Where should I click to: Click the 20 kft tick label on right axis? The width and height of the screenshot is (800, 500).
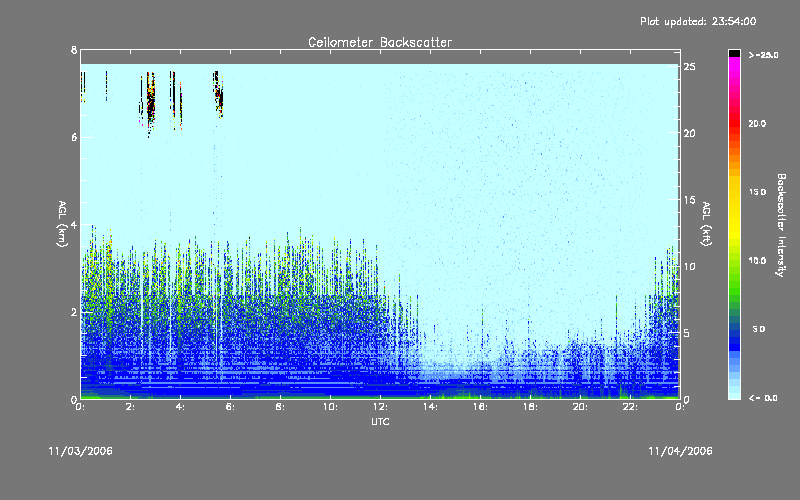(689, 133)
